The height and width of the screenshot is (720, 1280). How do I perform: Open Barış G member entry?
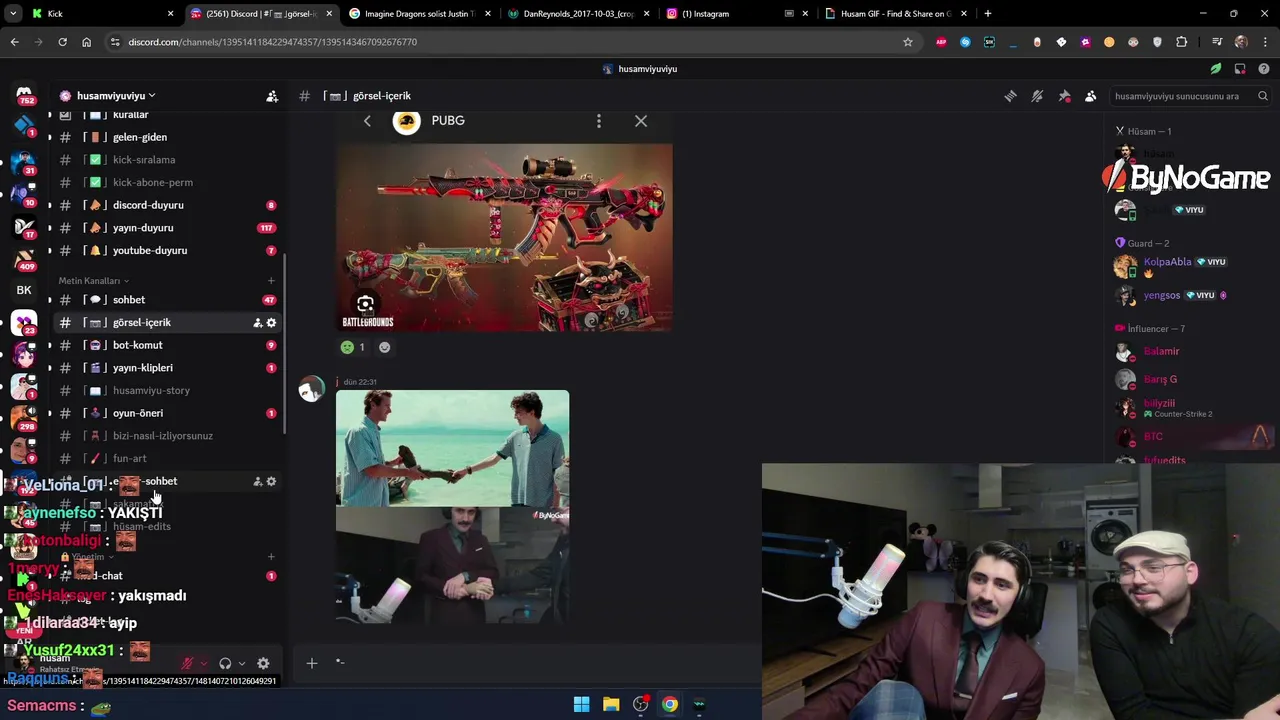coord(1160,380)
